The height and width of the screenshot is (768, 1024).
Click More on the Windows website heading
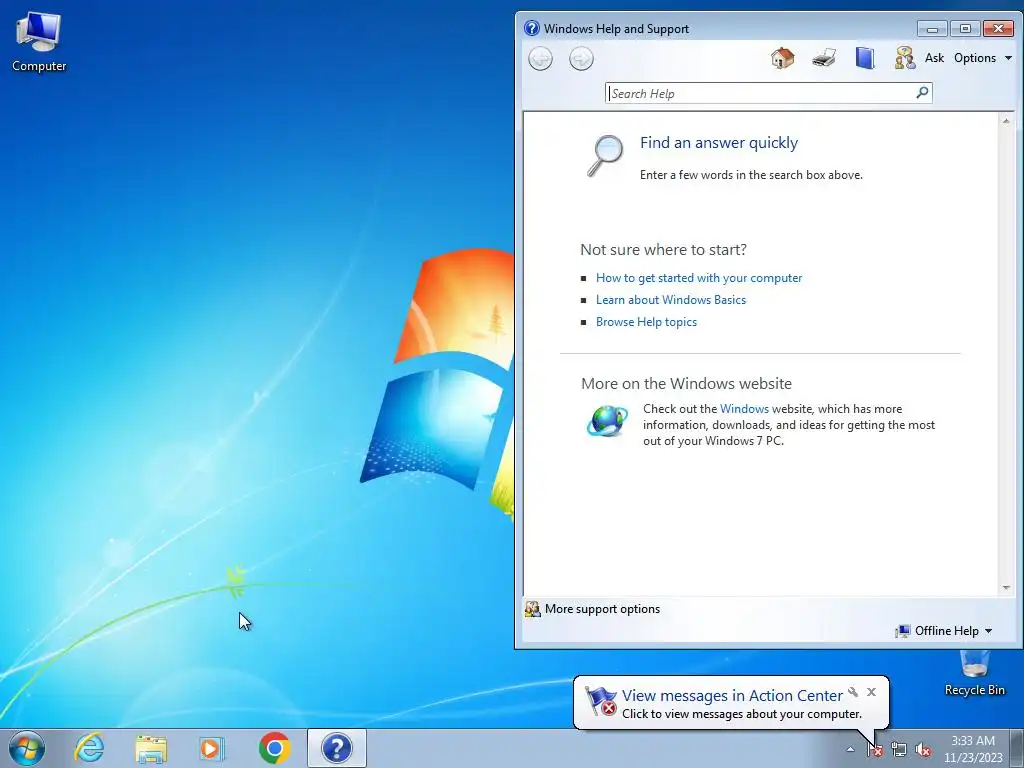click(686, 383)
